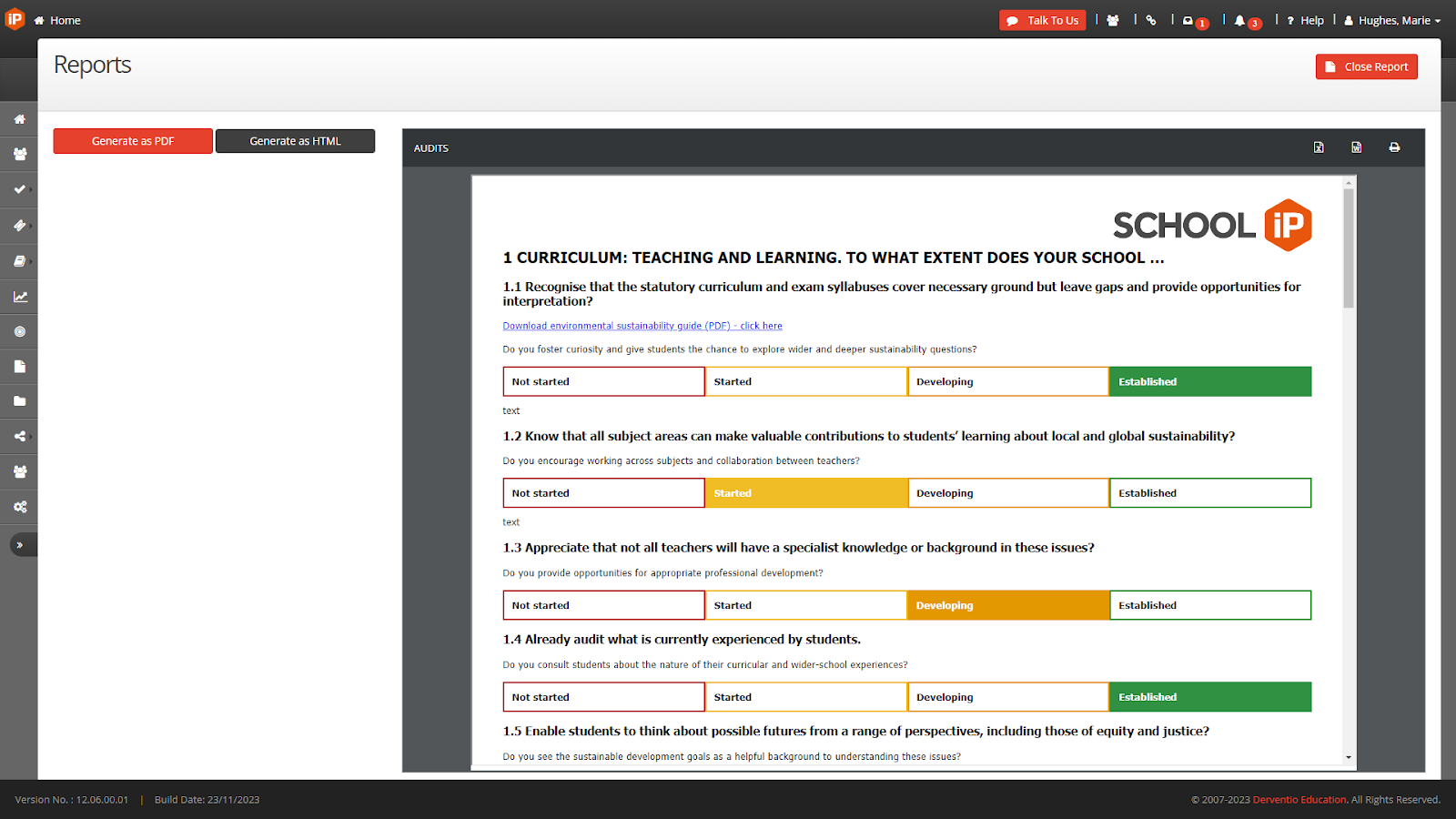Select 'Not started' rating for question 1.1
The image size is (1456, 819).
click(x=603, y=382)
